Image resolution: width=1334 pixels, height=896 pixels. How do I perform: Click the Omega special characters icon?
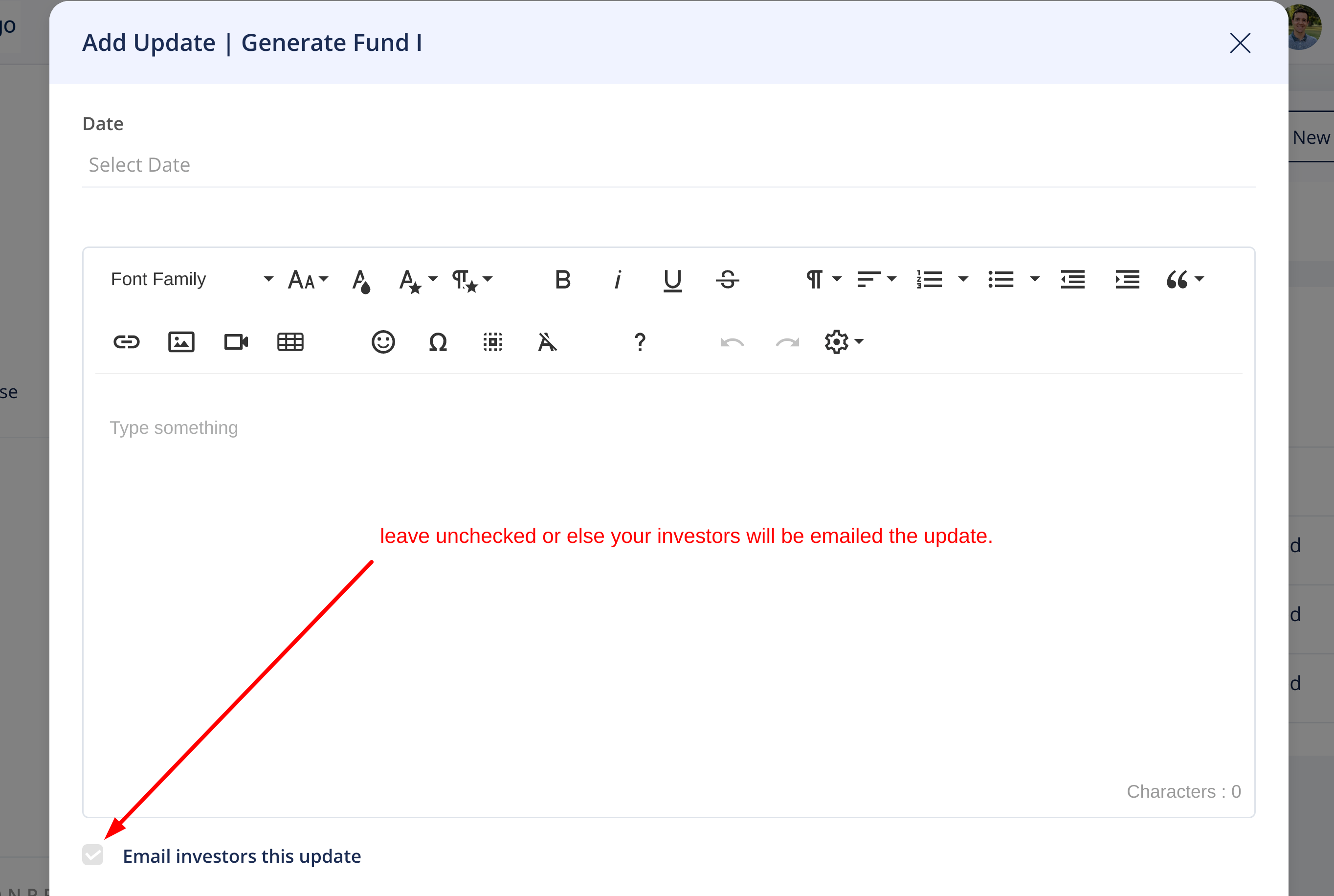coord(438,342)
